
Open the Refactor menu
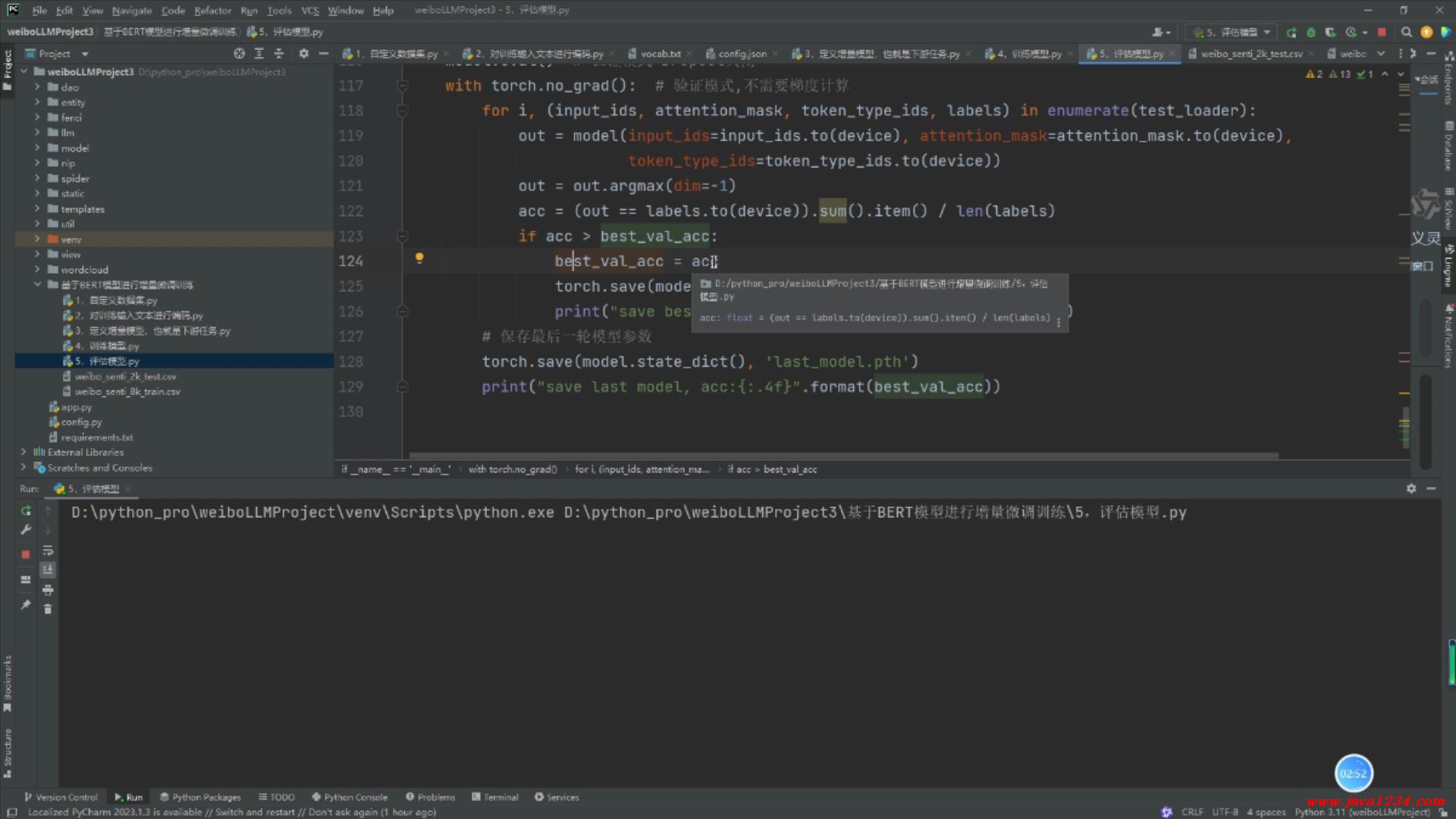(x=212, y=11)
